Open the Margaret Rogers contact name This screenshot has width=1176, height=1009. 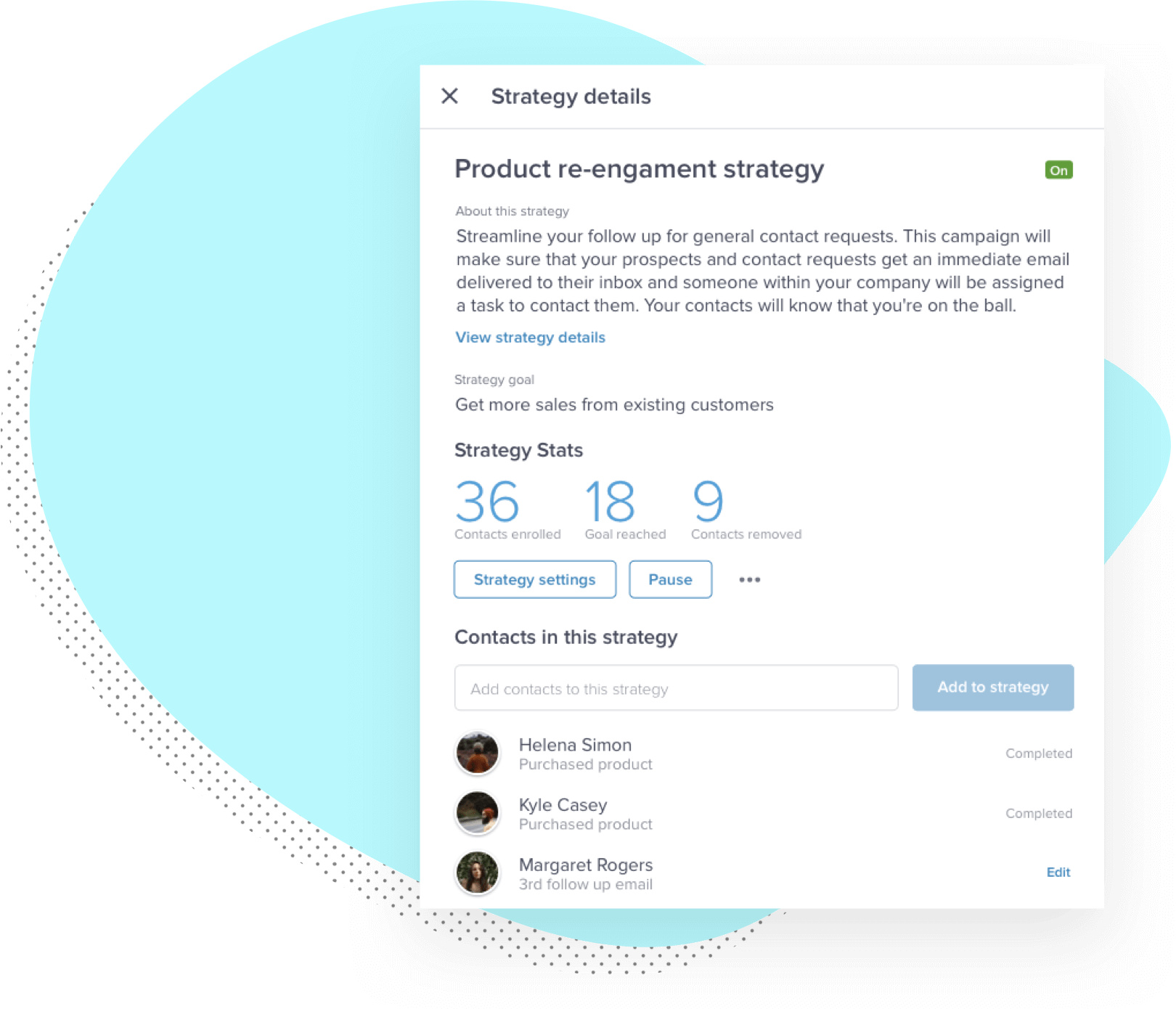[585, 865]
